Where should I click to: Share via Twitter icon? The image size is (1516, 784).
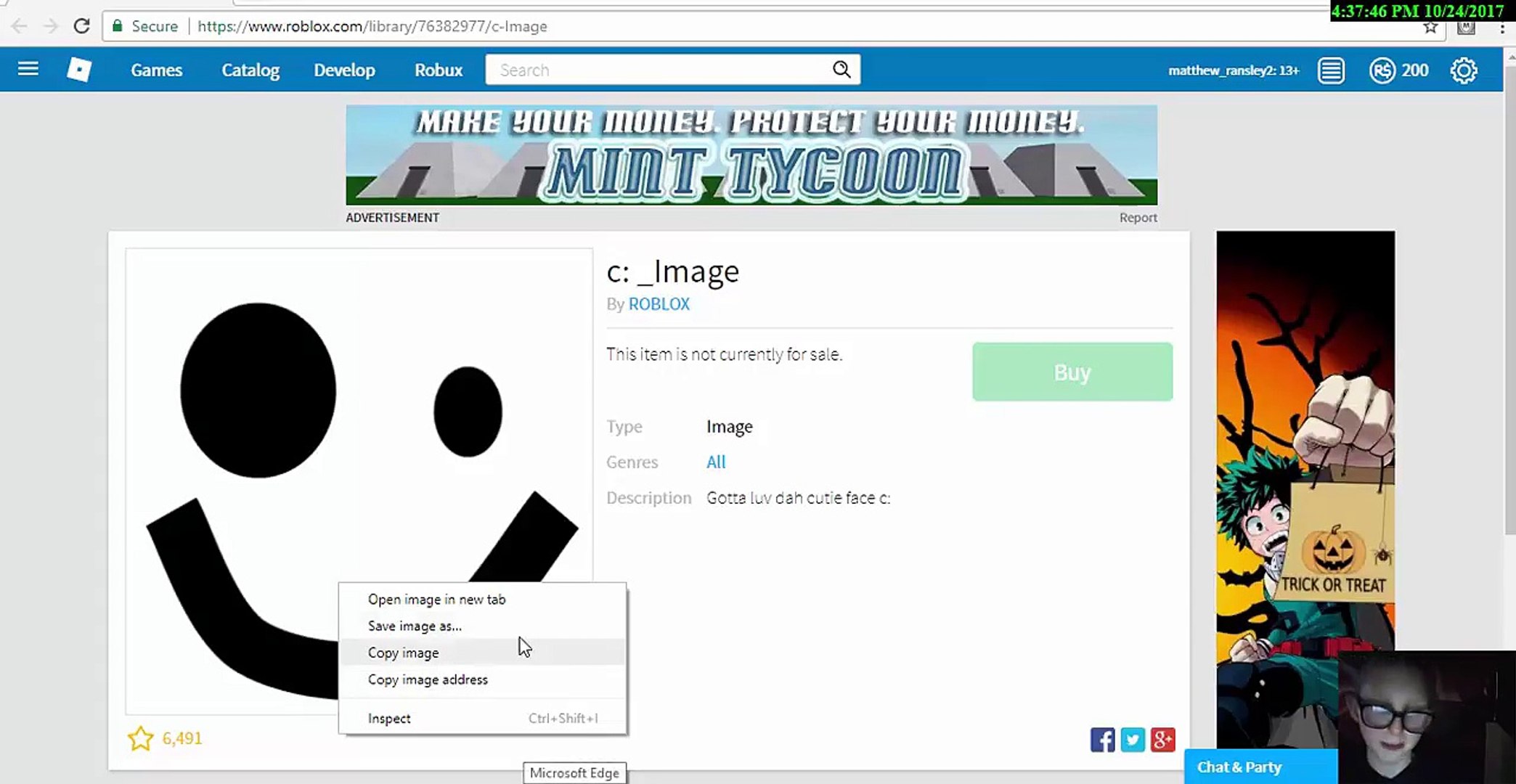click(1132, 740)
